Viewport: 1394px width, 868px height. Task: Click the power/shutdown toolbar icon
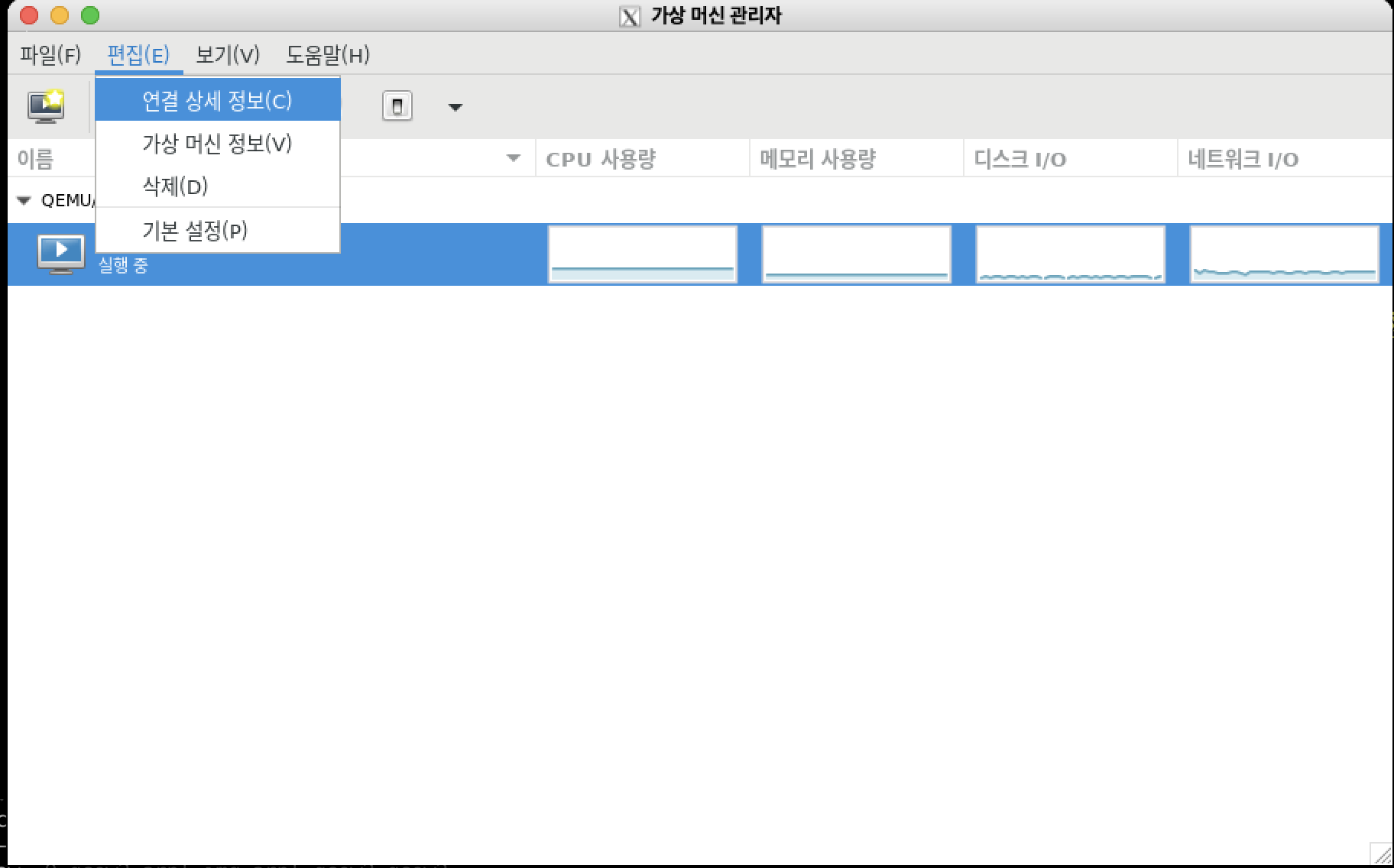[397, 105]
